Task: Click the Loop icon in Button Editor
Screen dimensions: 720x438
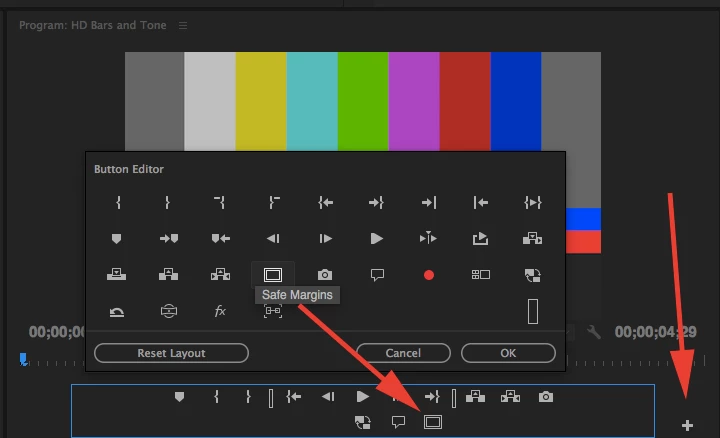Action: click(x=117, y=313)
